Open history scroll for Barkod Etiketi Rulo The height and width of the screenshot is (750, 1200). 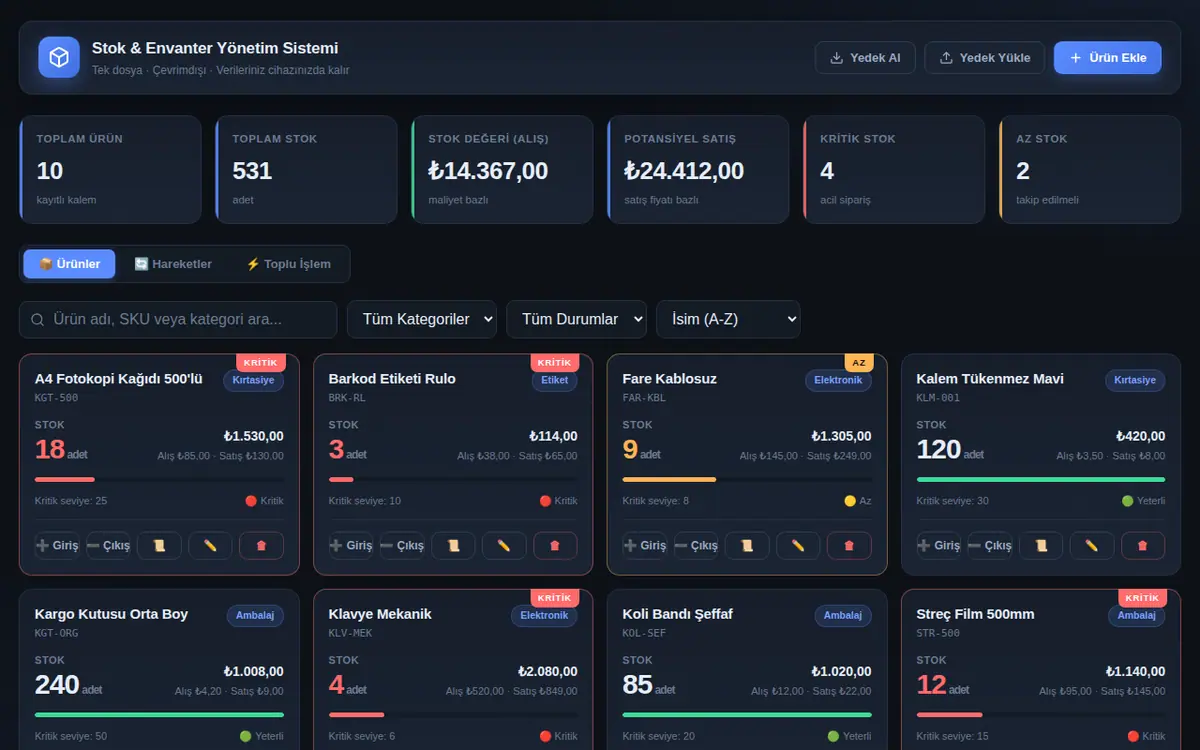[453, 545]
